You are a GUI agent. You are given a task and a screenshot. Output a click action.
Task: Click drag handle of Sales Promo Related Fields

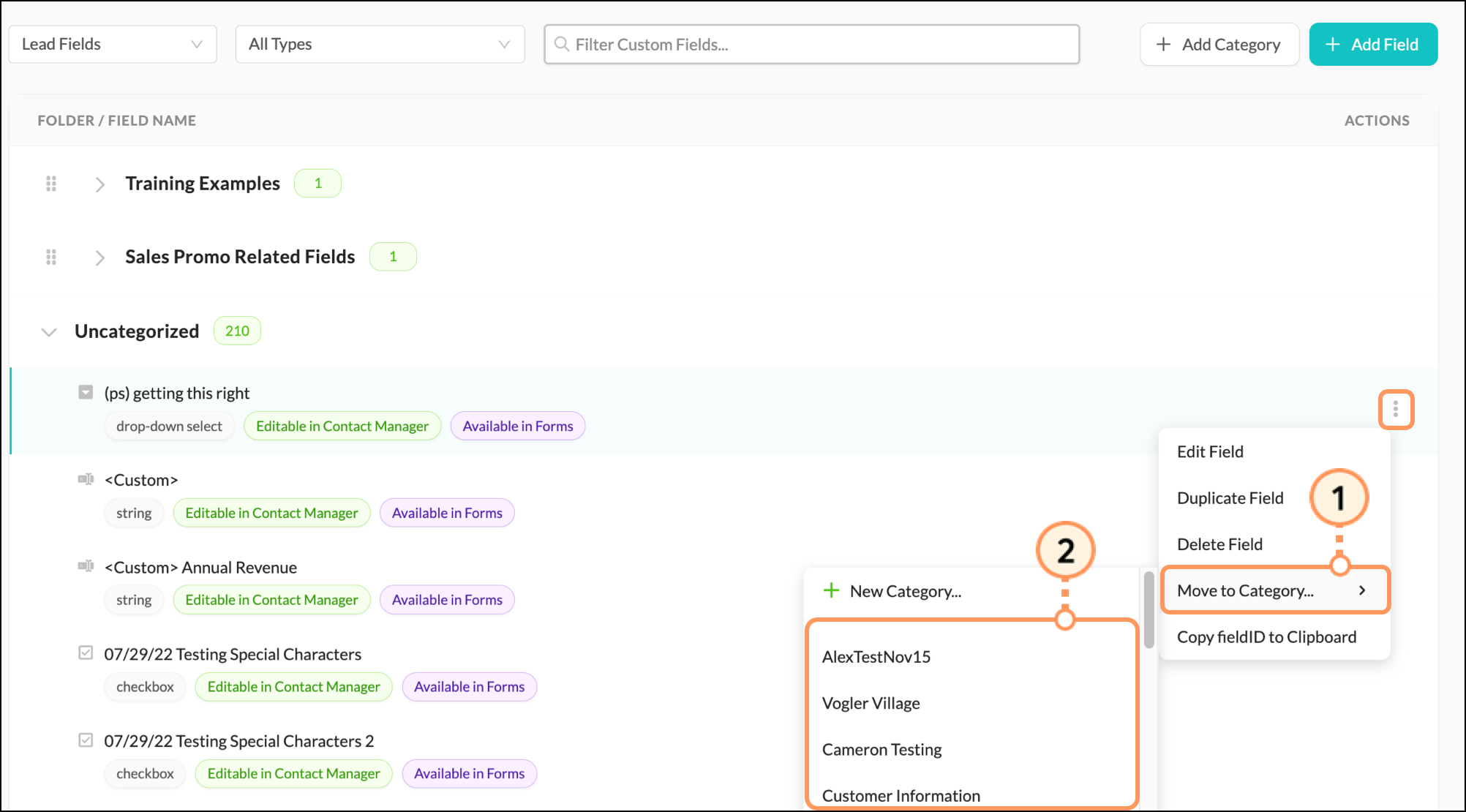pos(51,257)
